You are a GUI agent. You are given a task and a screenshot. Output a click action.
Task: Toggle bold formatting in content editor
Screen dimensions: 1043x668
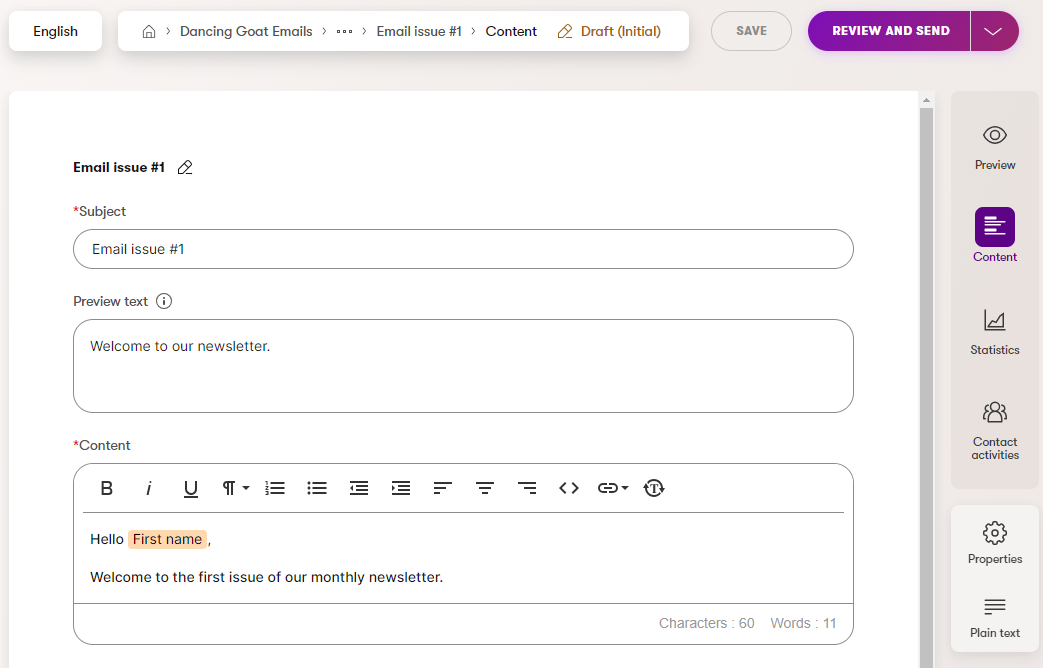point(106,488)
